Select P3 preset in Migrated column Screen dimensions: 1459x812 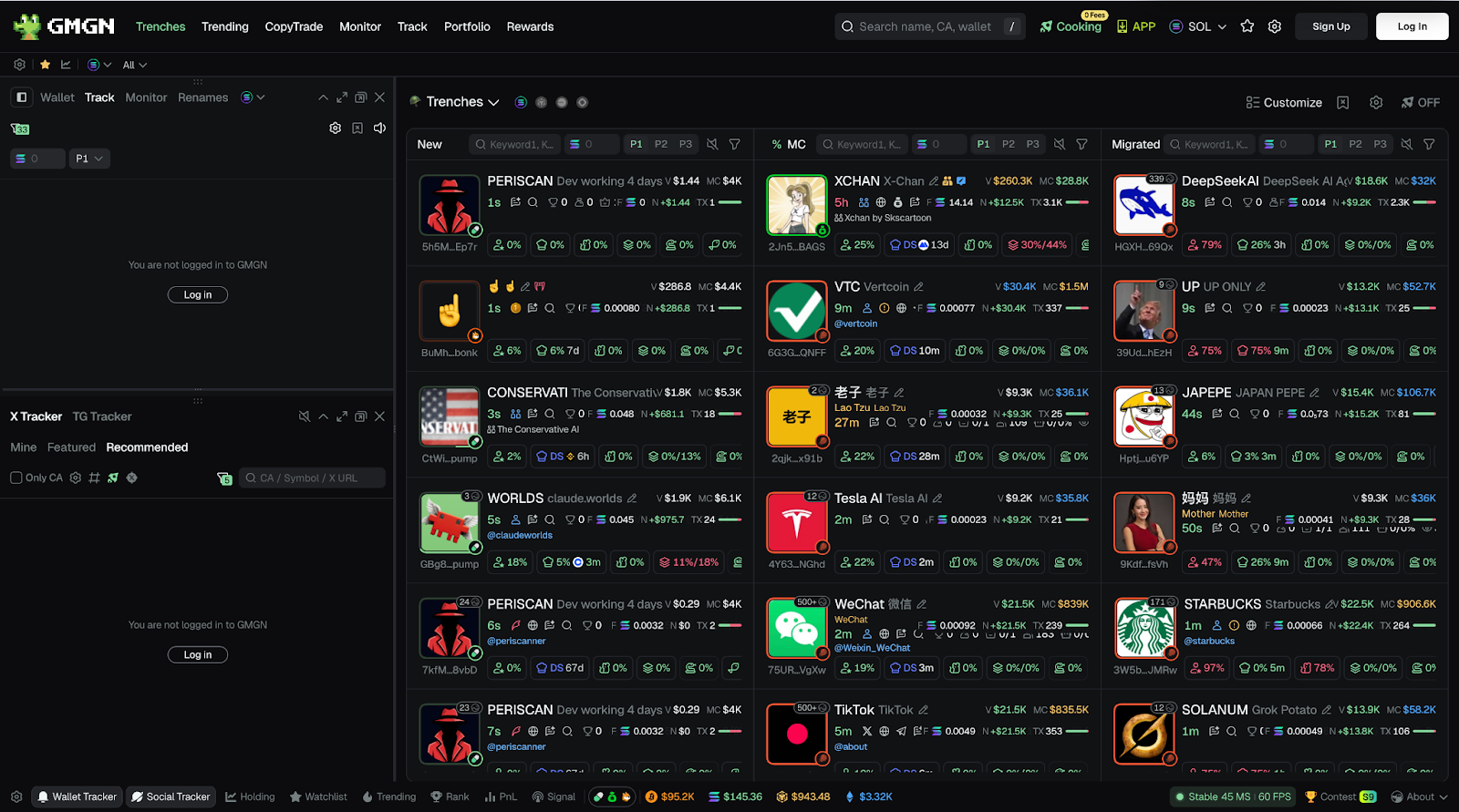click(1381, 144)
